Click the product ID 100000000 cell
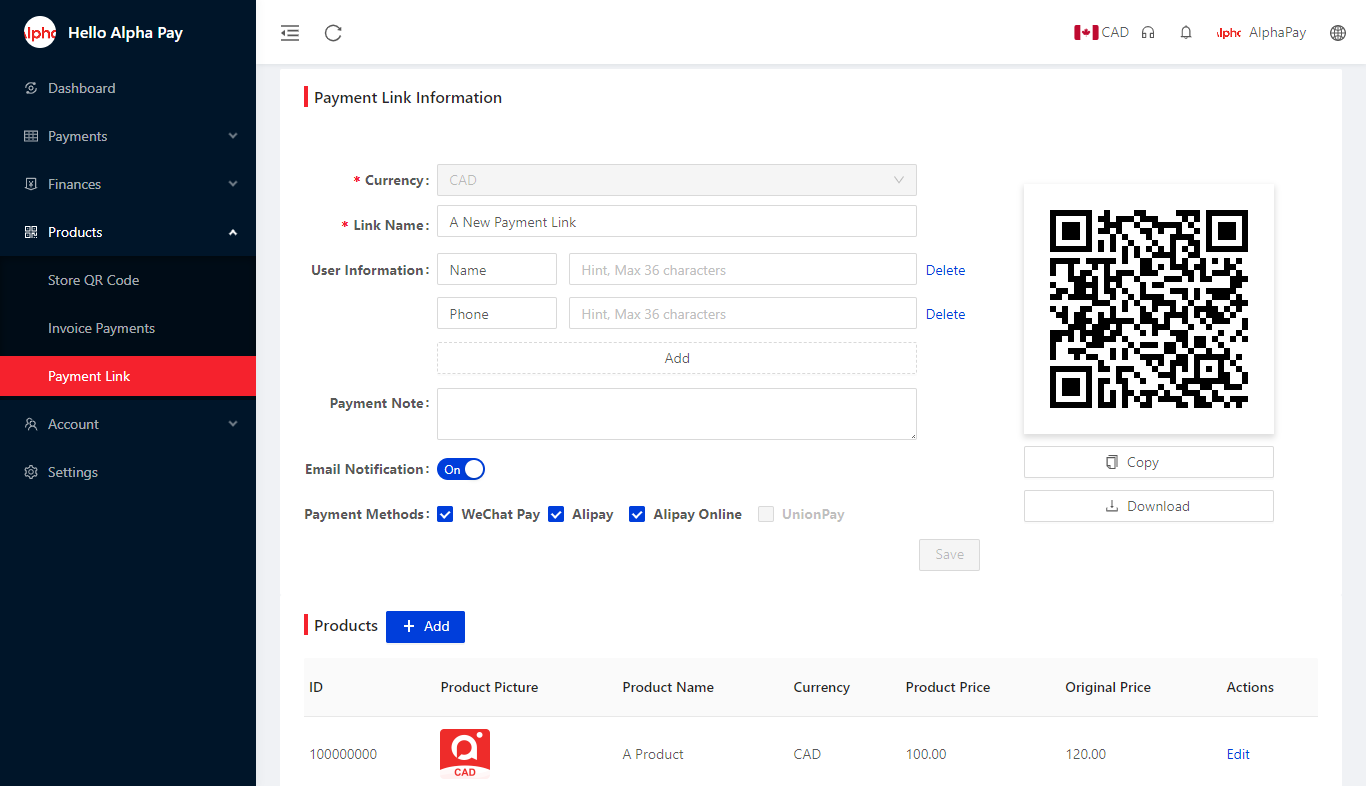Screen dimensions: 1366x786 coord(343,754)
